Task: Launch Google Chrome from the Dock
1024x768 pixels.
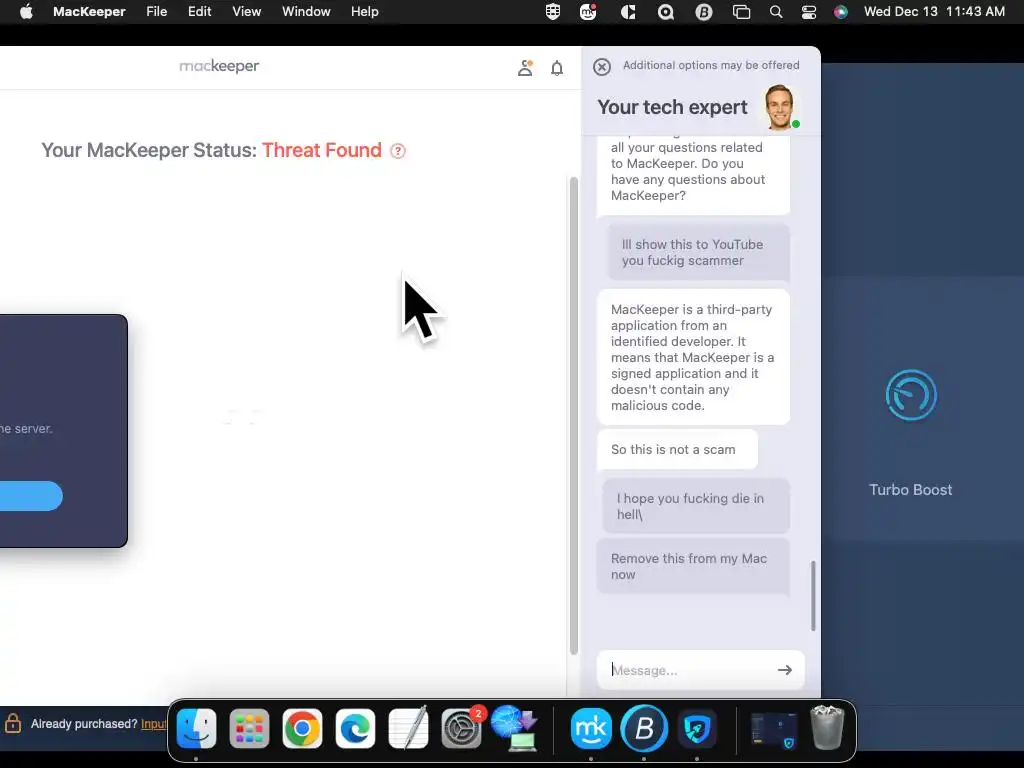Action: (x=302, y=728)
